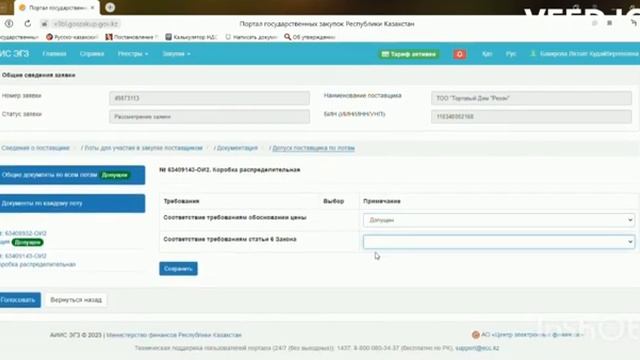The height and width of the screenshot is (360, 640).
Task: Open the Лоты для участия в закупке tab
Action: pos(143,148)
